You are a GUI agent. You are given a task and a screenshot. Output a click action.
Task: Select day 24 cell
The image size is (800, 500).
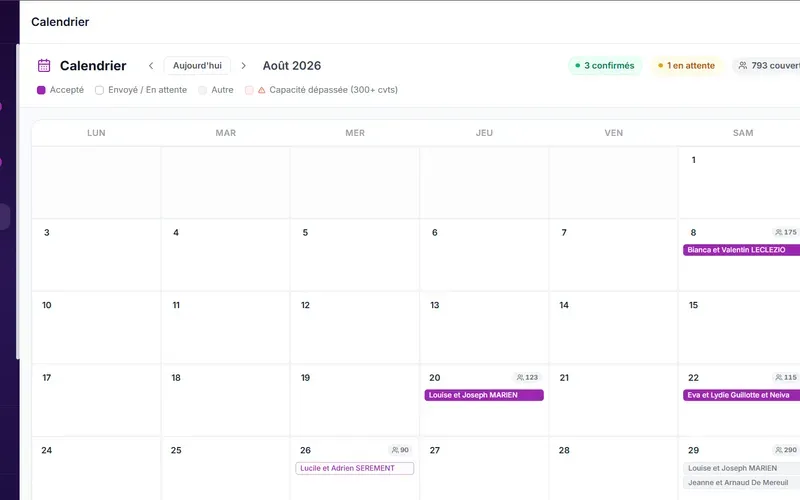click(96, 469)
